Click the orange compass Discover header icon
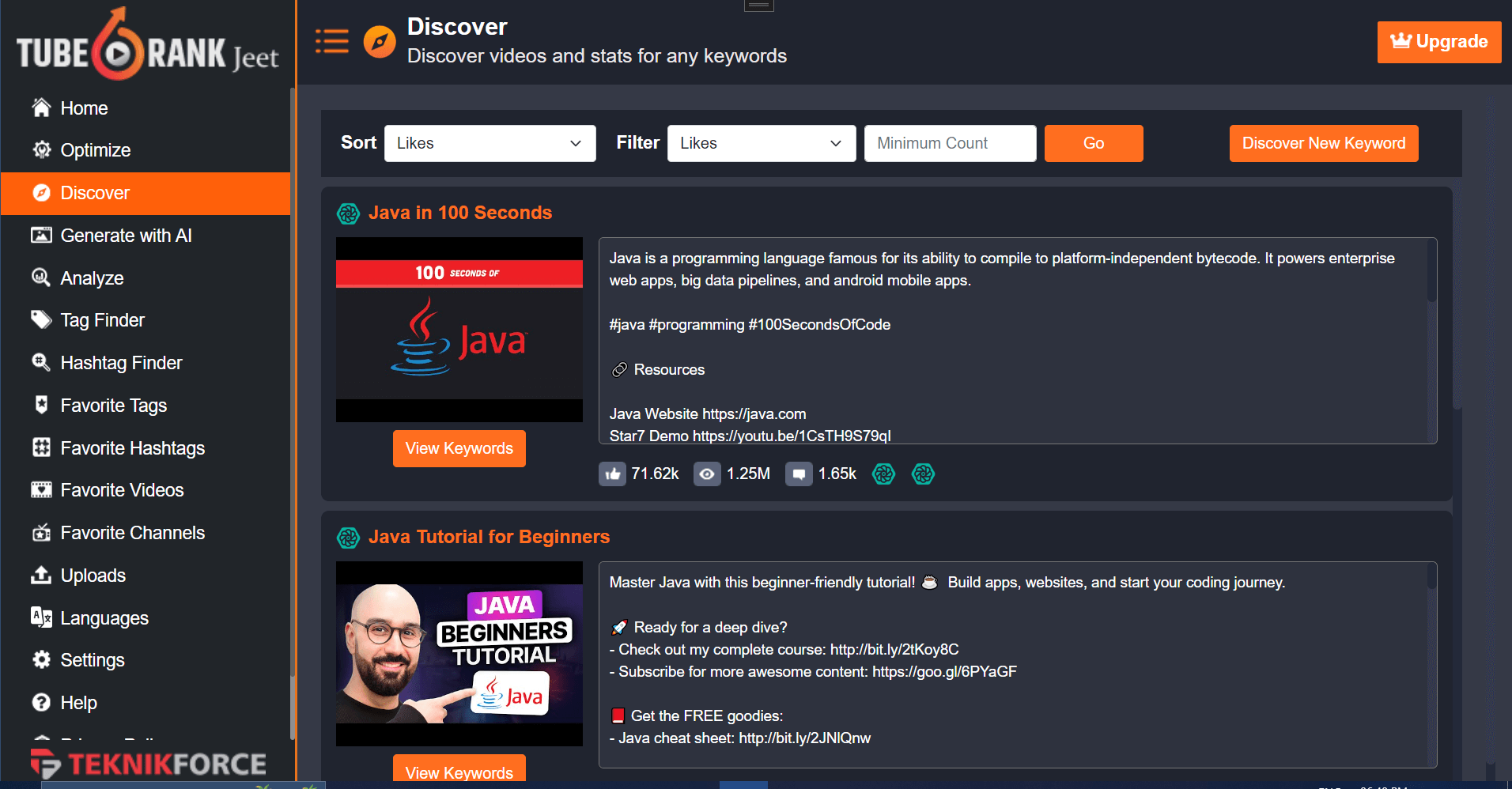Viewport: 1512px width, 789px height. (x=380, y=41)
